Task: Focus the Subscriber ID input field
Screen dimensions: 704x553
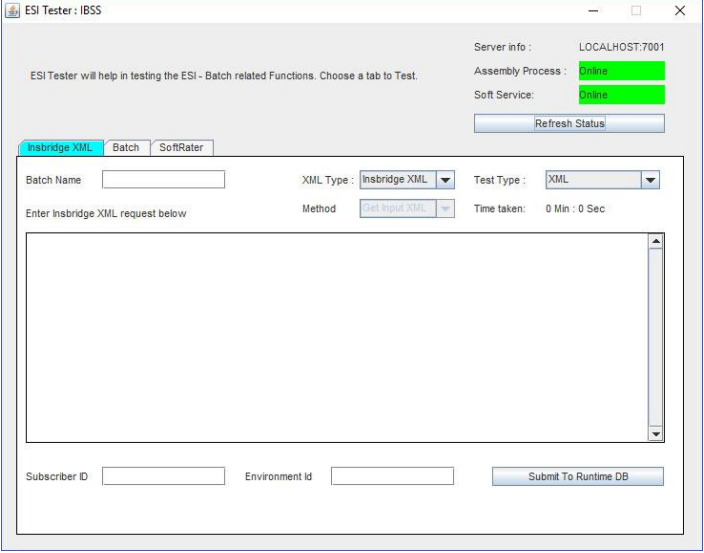Action: [163, 476]
